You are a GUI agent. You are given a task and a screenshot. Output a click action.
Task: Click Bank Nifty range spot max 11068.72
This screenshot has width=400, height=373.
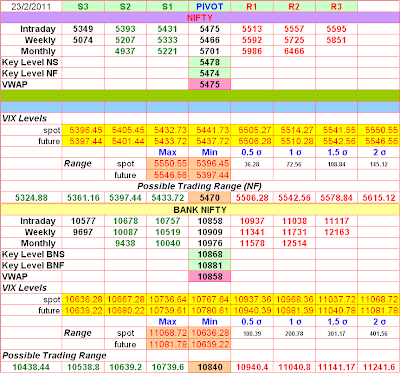(167, 333)
